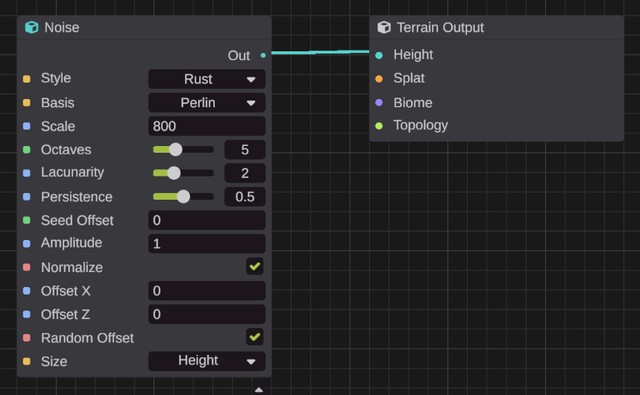Click the Seed Offset input socket
Viewport: 640px width, 395px height.
click(27, 220)
